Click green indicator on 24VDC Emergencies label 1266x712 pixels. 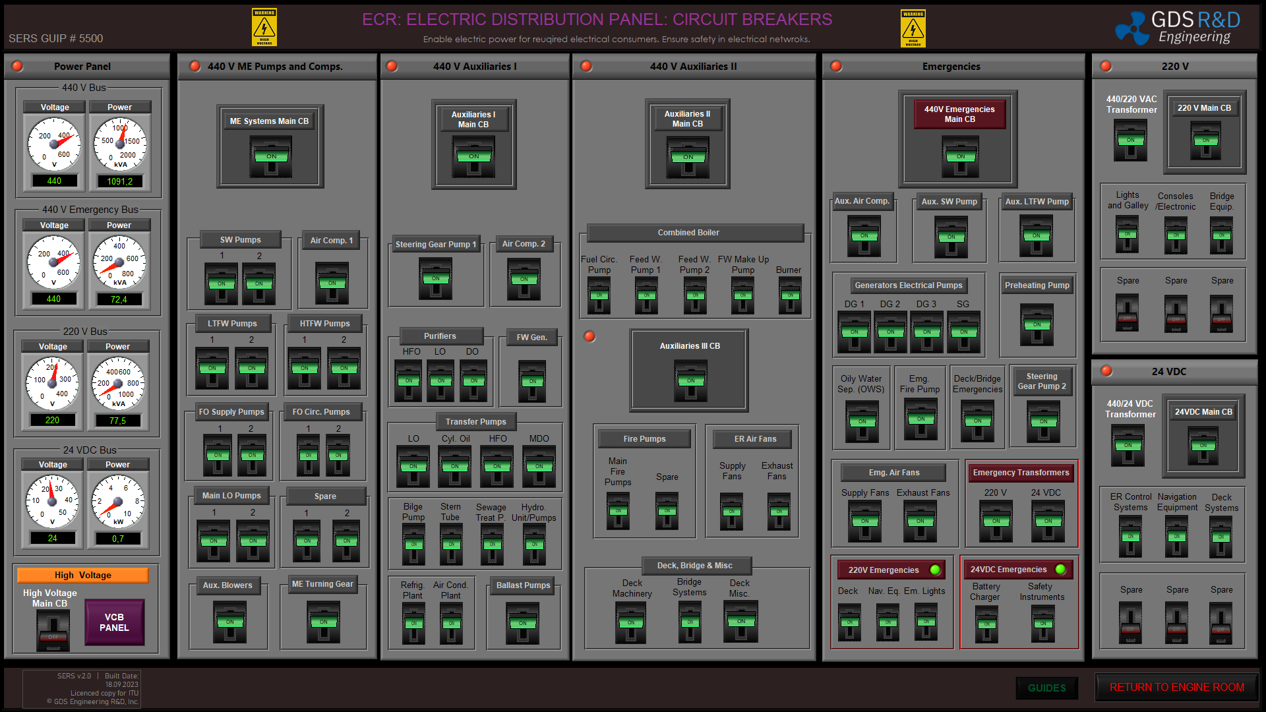1061,570
